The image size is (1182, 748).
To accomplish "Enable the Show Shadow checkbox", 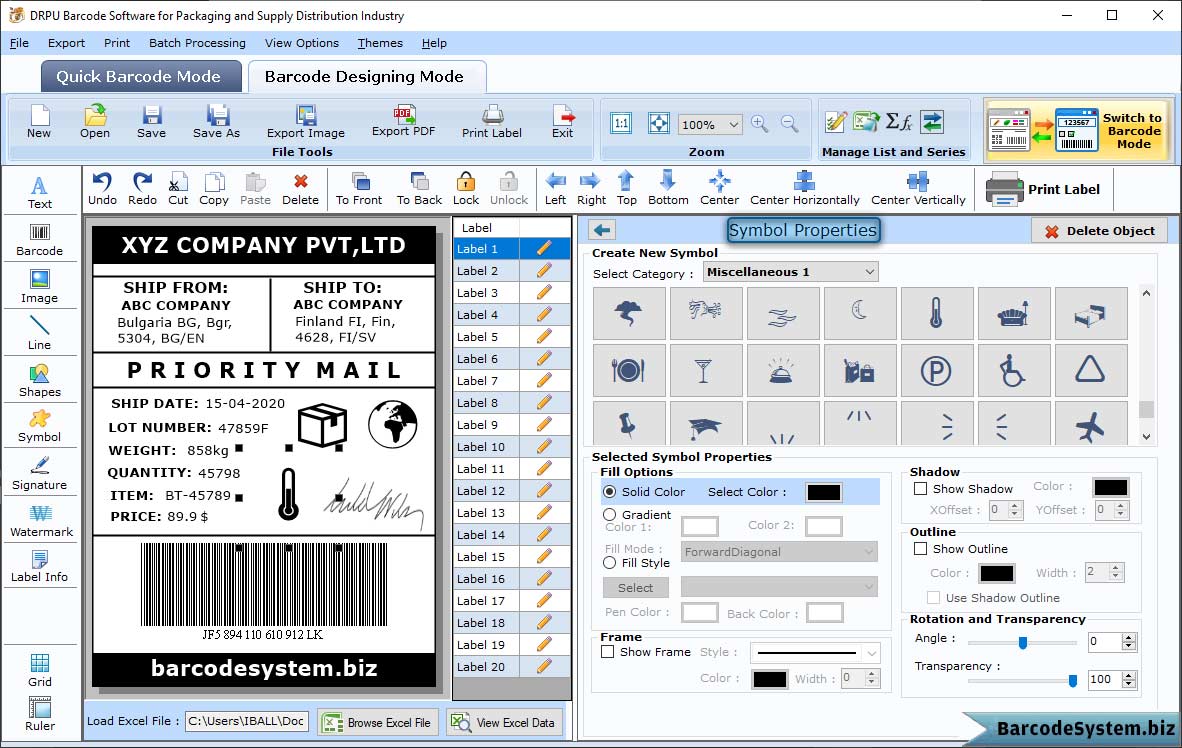I will [x=920, y=489].
